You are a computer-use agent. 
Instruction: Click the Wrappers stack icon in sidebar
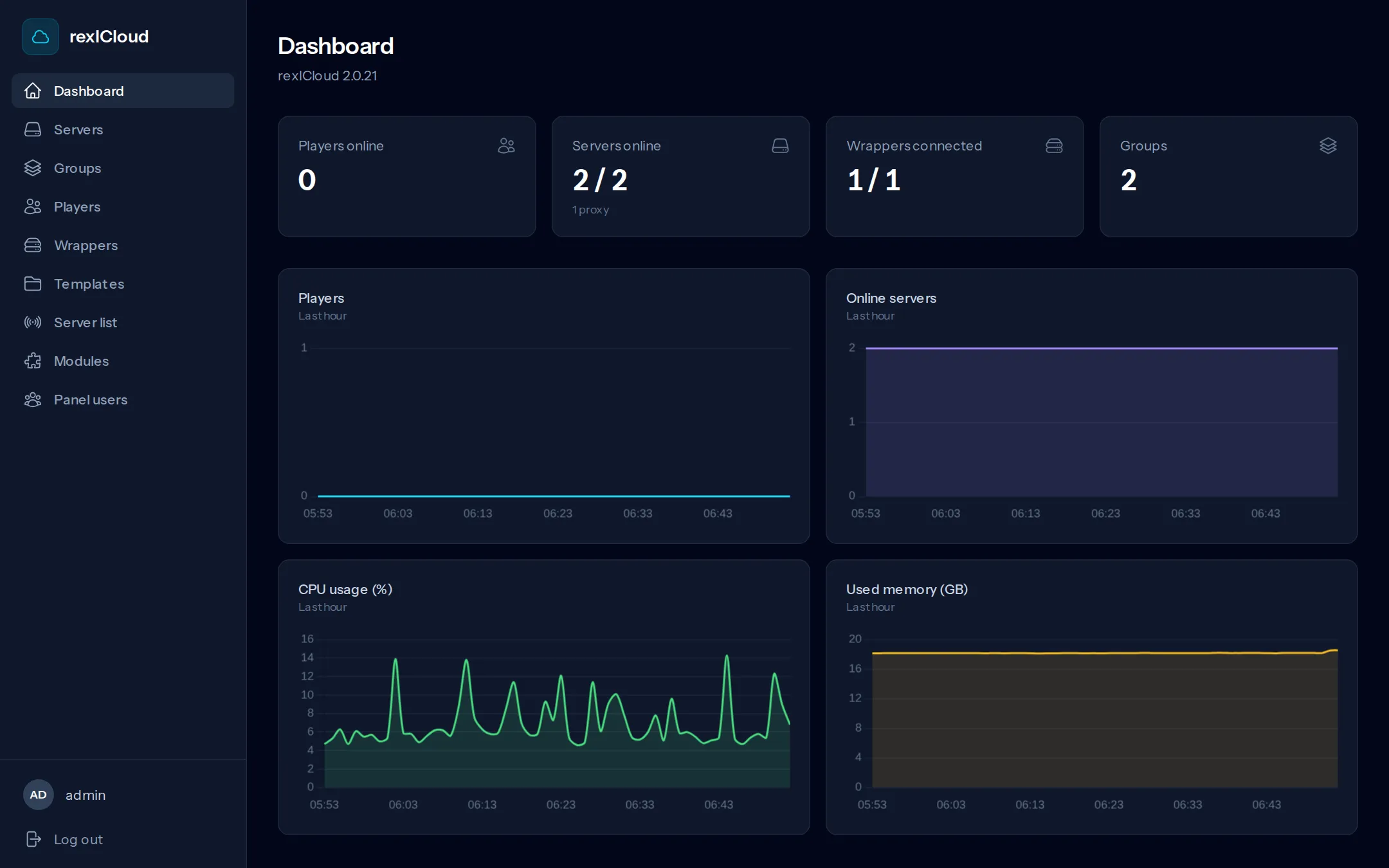[33, 245]
